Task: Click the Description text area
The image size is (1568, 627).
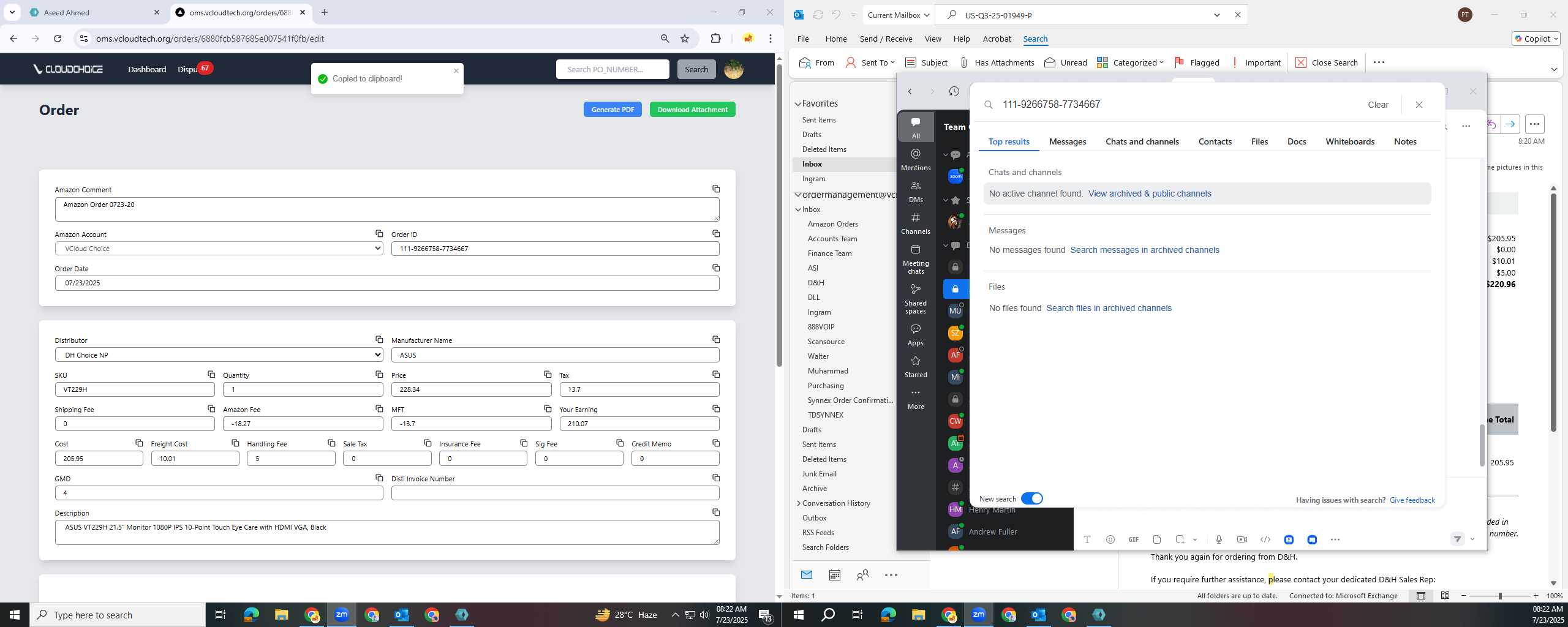Action: tap(387, 532)
